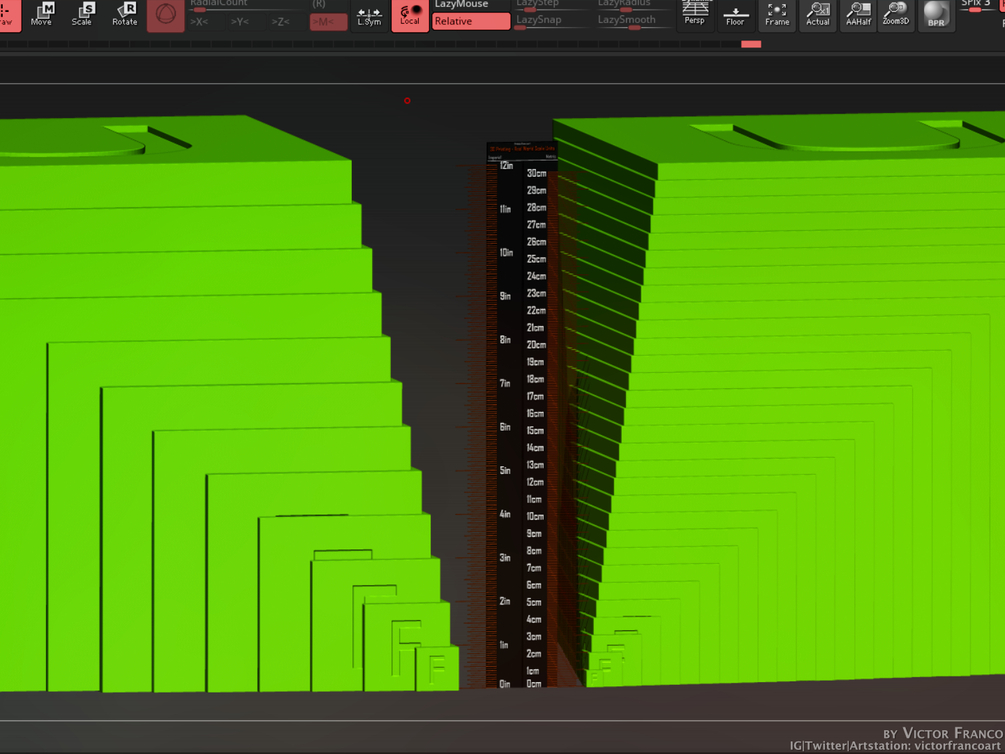1005x754 pixels.
Task: Toggle the Relative LazyMouse button
Action: (x=471, y=21)
